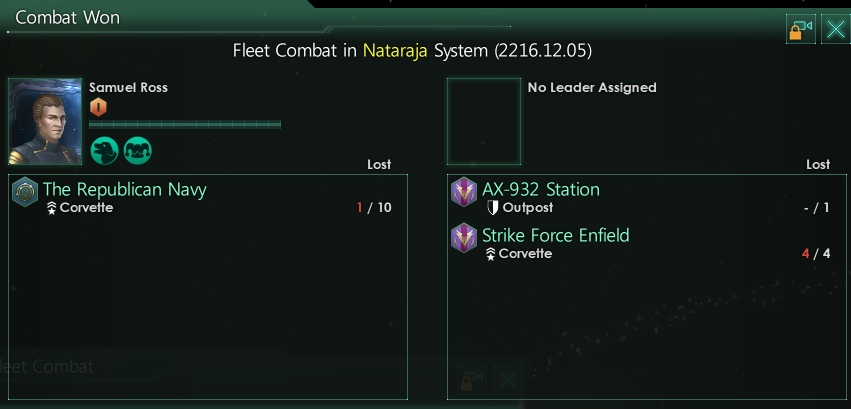Click the Corvette icon under Strike Force Enfield
Viewport: 851px width, 409px height.
[491, 254]
